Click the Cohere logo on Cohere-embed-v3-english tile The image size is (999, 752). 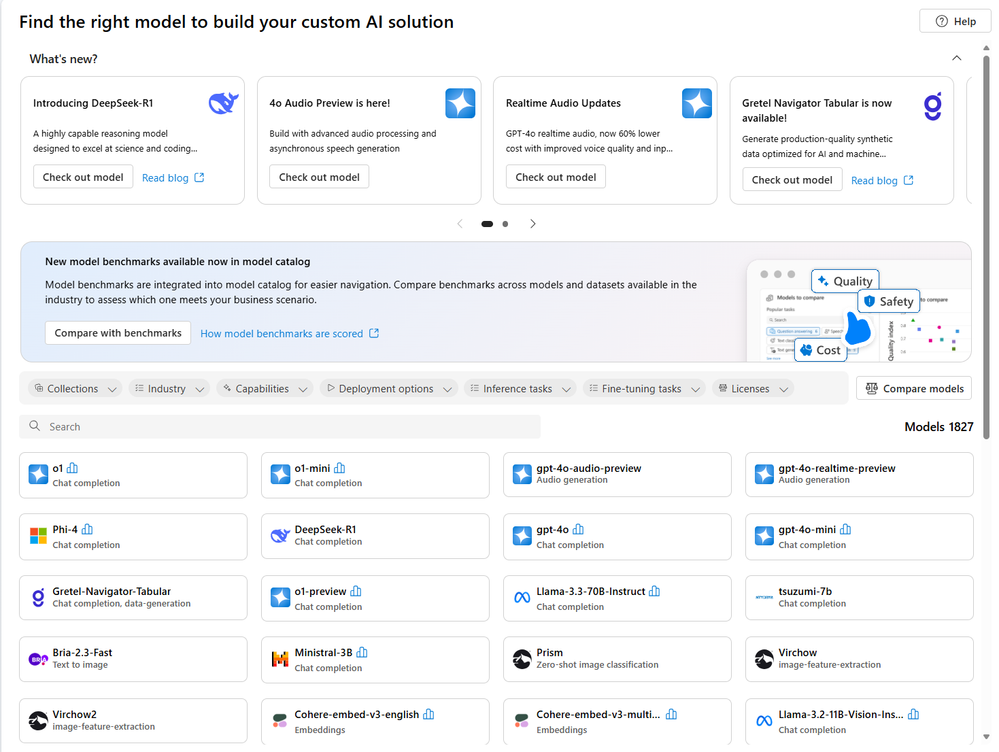tap(280, 721)
